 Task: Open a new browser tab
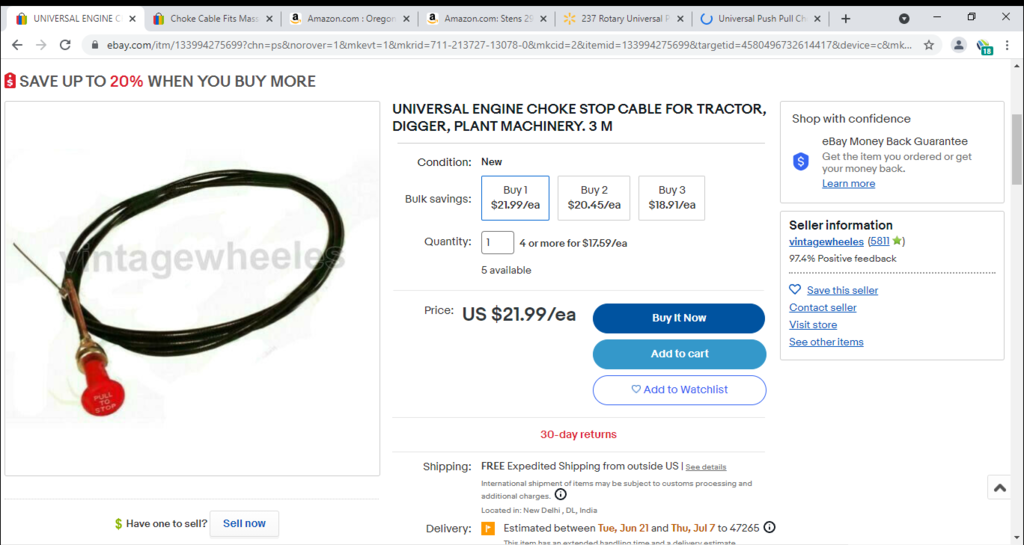tap(846, 19)
